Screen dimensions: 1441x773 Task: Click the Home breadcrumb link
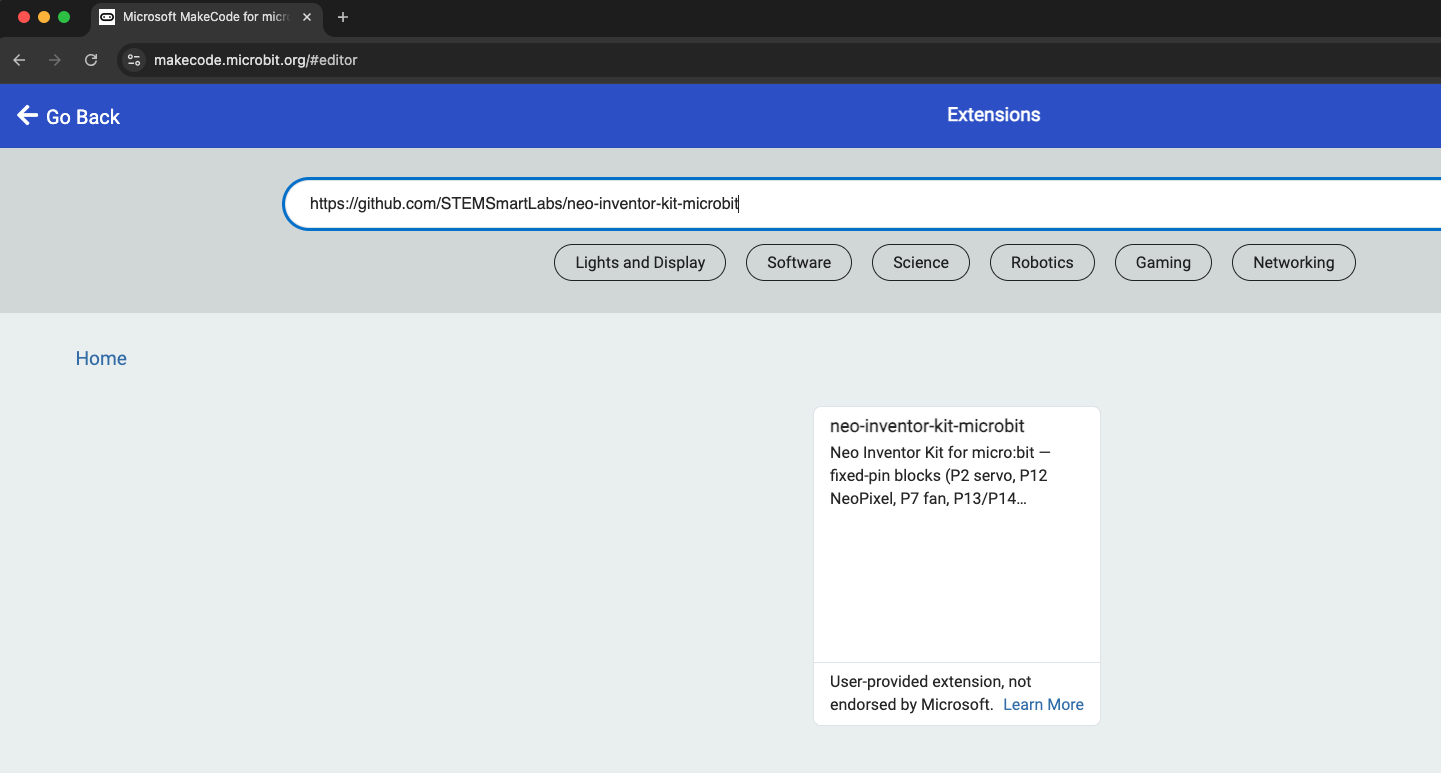point(100,358)
